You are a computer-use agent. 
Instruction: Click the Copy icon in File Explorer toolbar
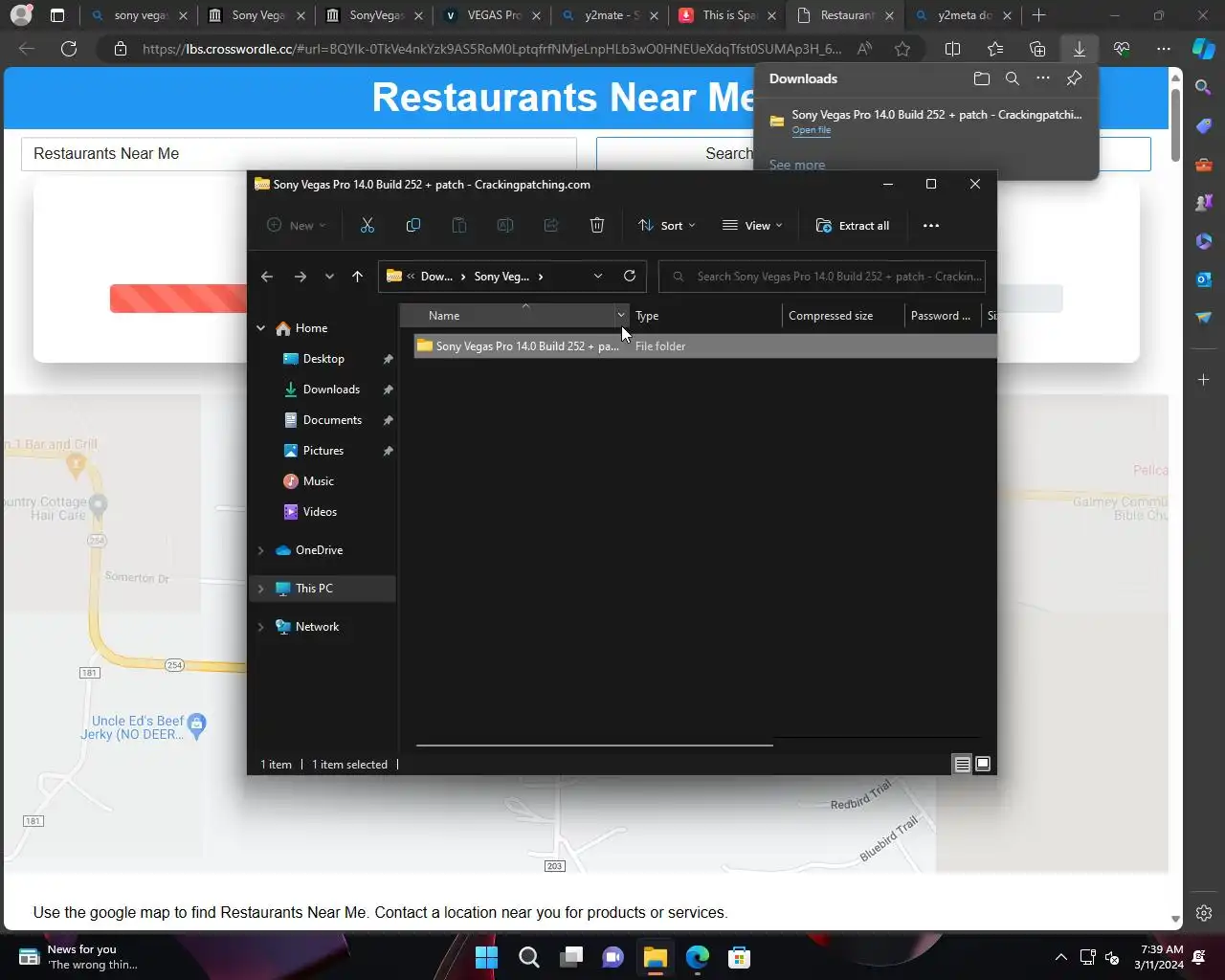pos(413,226)
